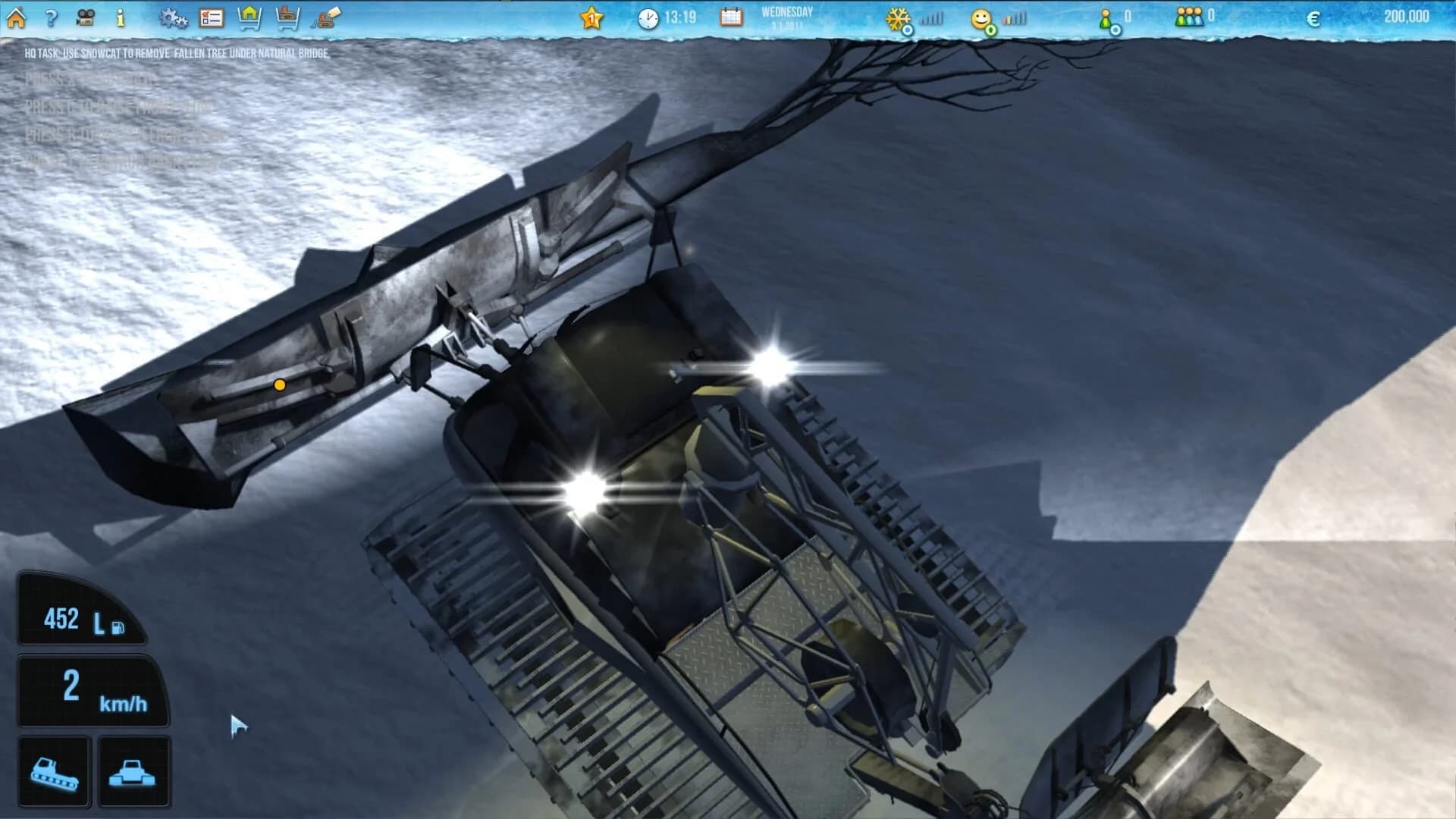Open the help screen with the question mark

click(50, 17)
